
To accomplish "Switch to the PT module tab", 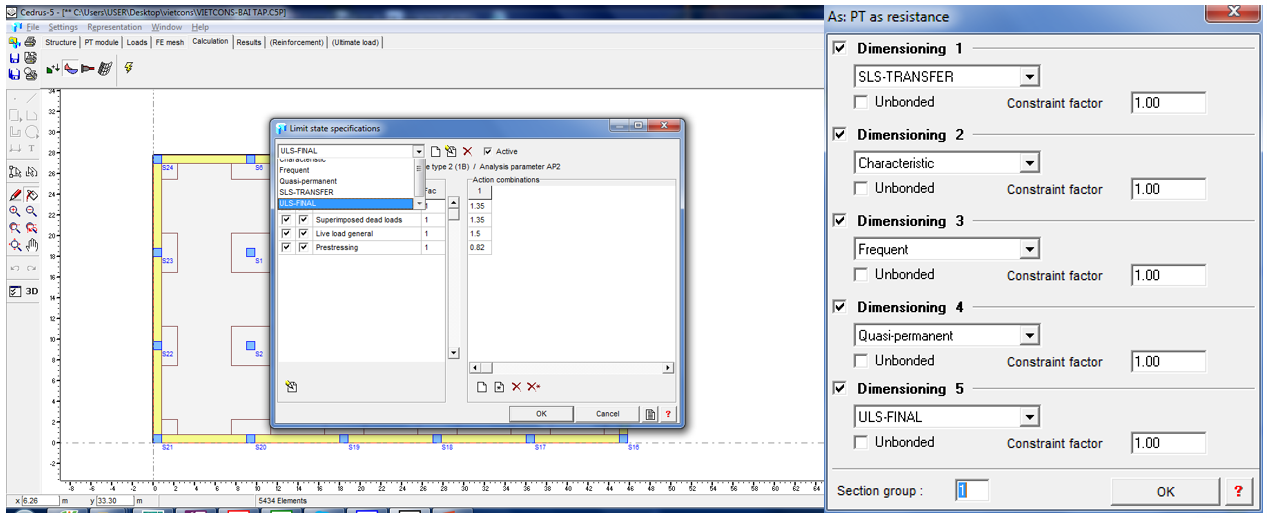I will tap(101, 42).
